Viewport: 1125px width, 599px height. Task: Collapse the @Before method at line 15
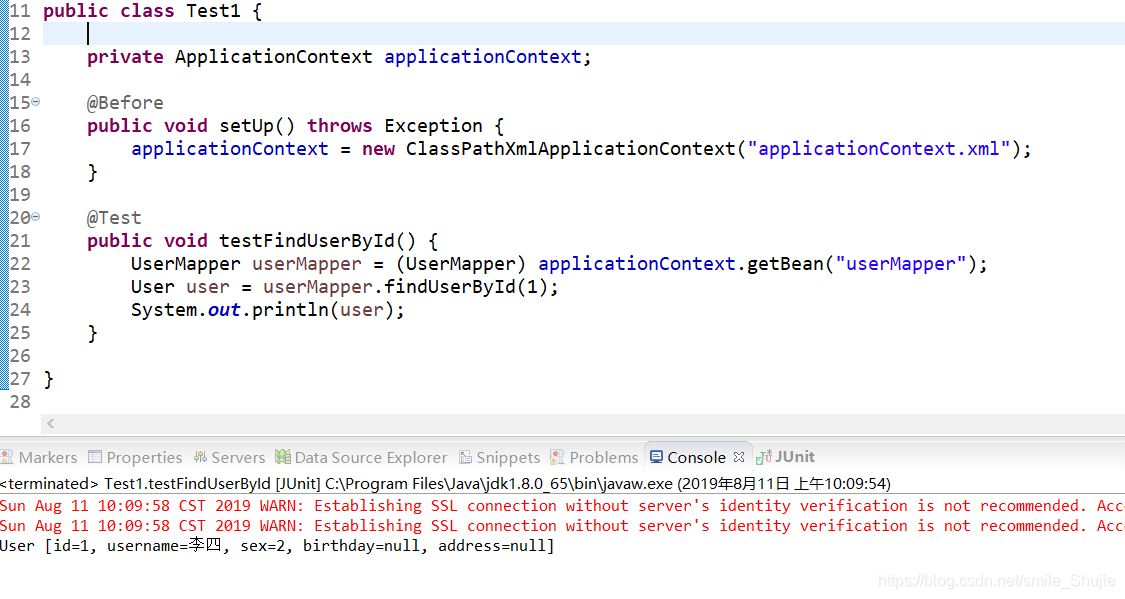(x=36, y=102)
